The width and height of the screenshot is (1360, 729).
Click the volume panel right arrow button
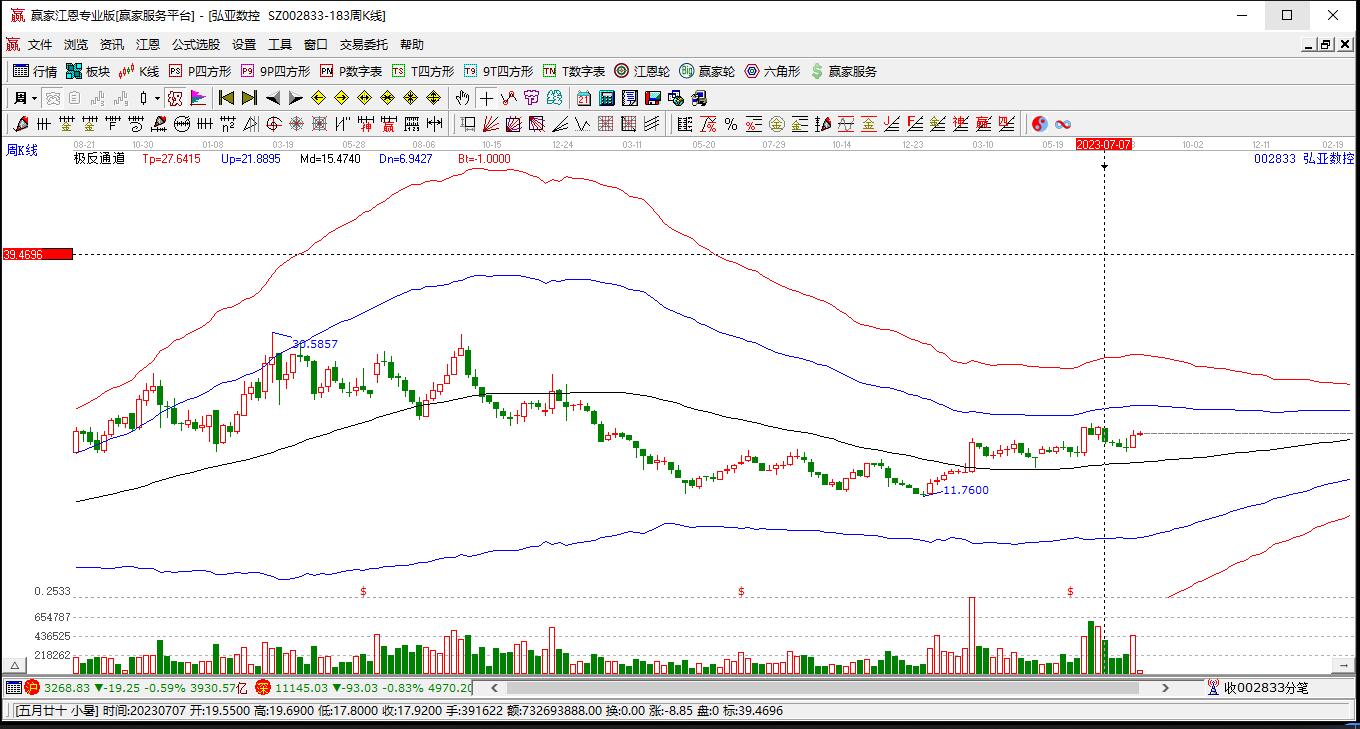(x=1343, y=665)
